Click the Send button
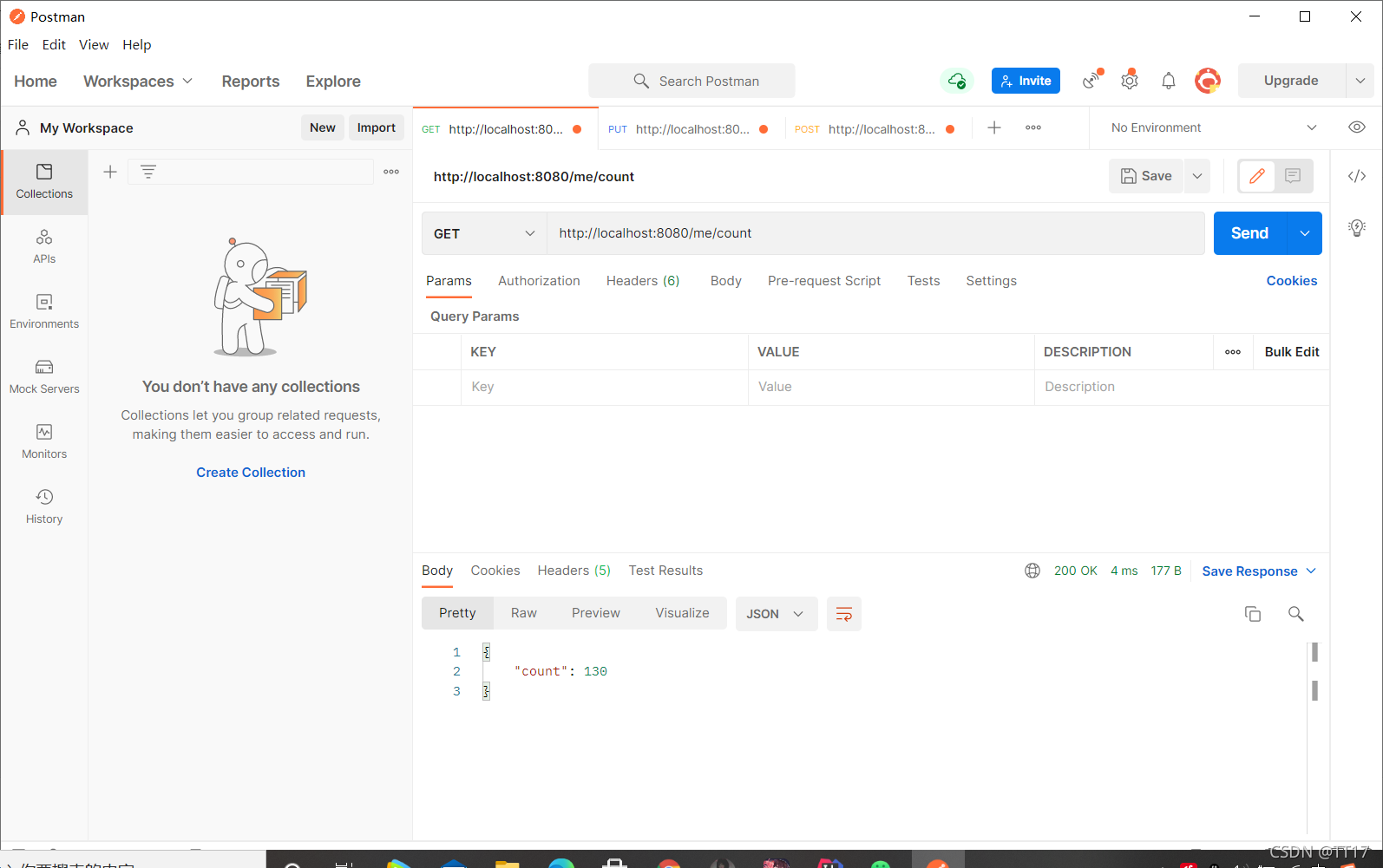1383x868 pixels. (1249, 233)
